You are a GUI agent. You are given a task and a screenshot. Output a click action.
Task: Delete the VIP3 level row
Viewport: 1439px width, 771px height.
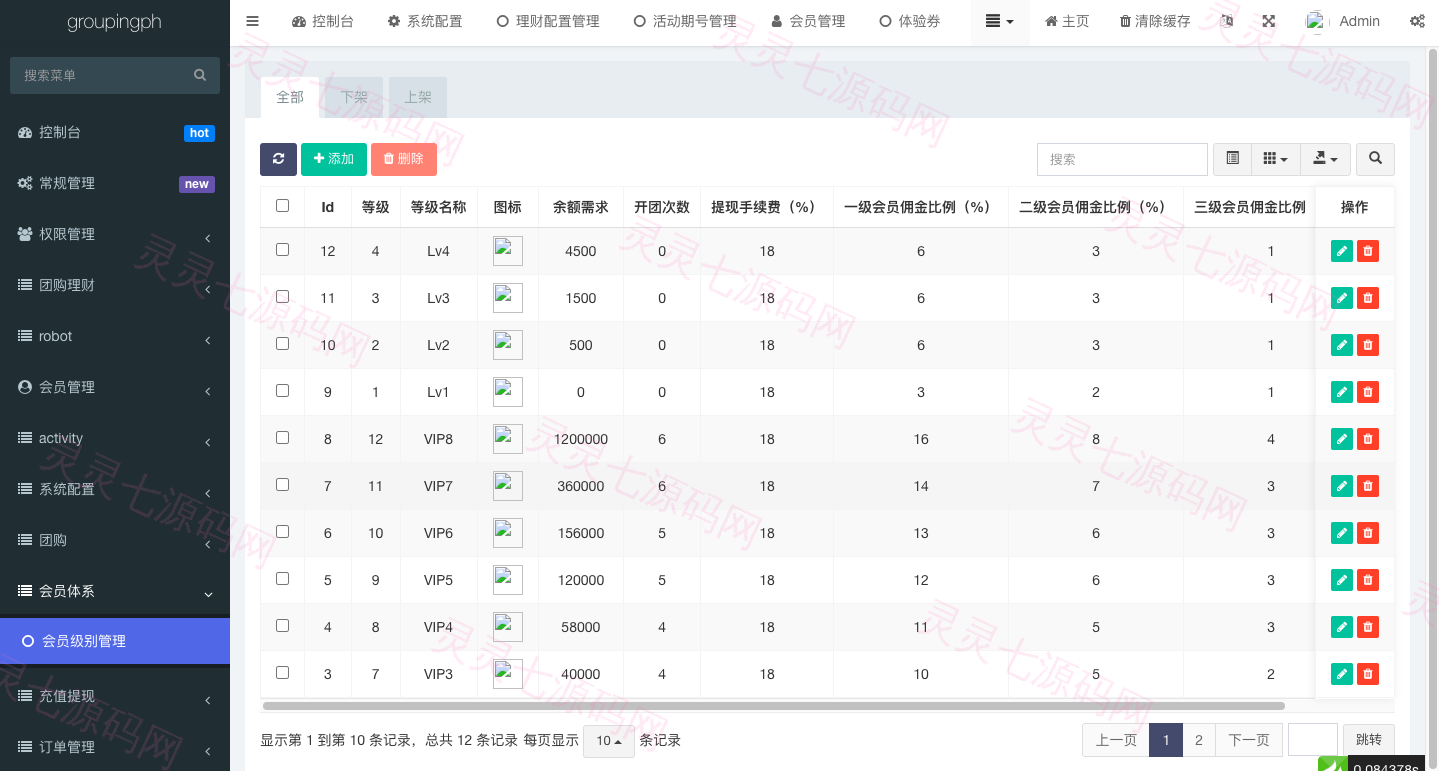pyautogui.click(x=1368, y=674)
